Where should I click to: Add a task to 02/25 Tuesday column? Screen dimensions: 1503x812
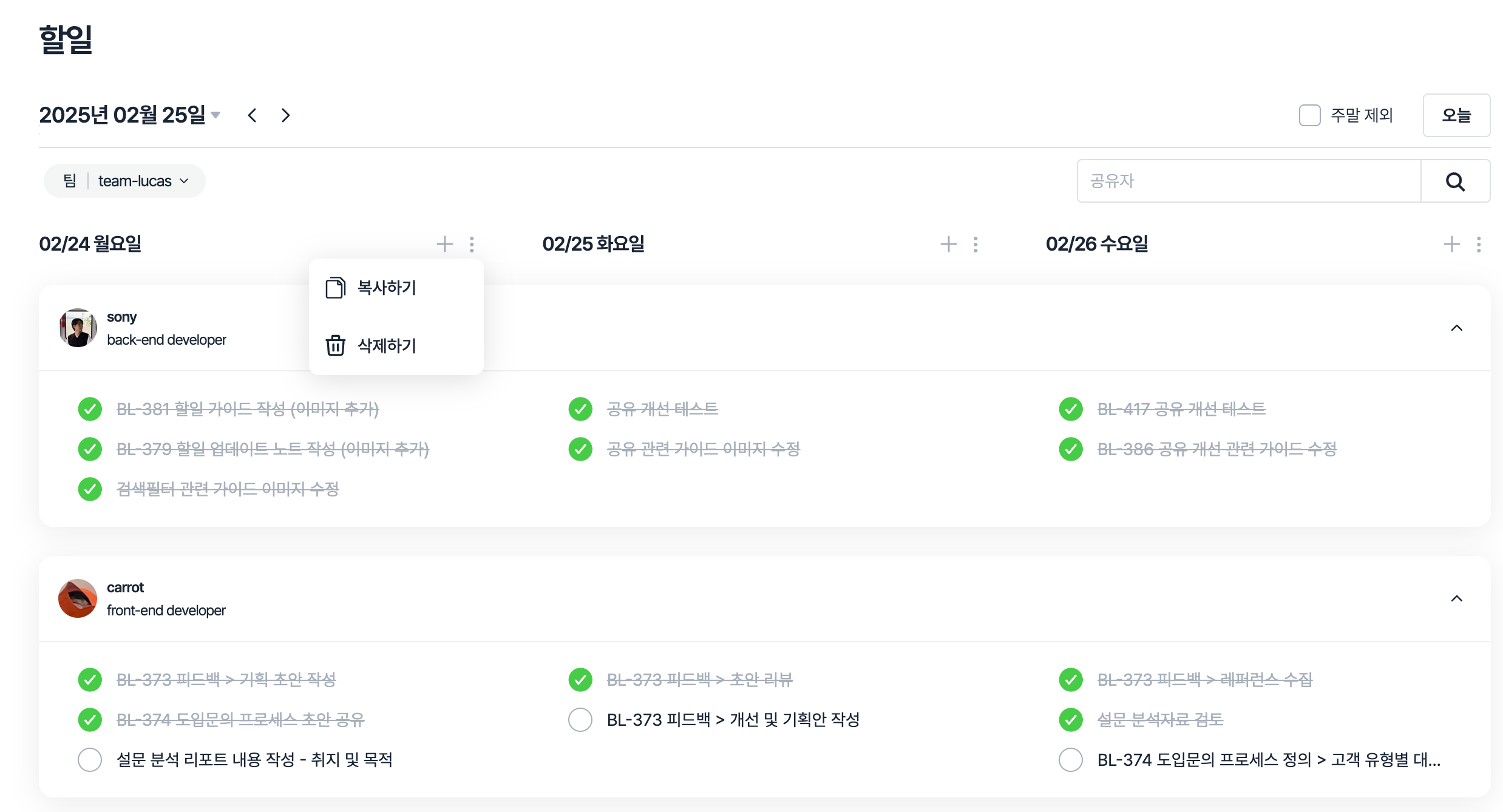(948, 244)
